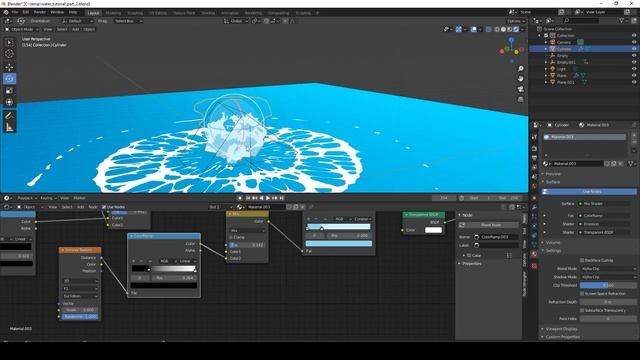This screenshot has height=360, width=640.
Task: Open the Blend Mode dropdown
Action: (608, 269)
